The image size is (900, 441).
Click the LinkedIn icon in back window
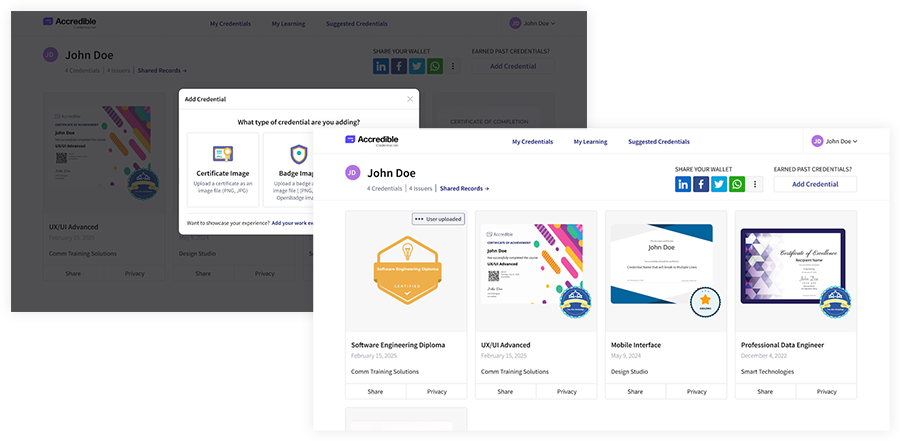coord(381,66)
